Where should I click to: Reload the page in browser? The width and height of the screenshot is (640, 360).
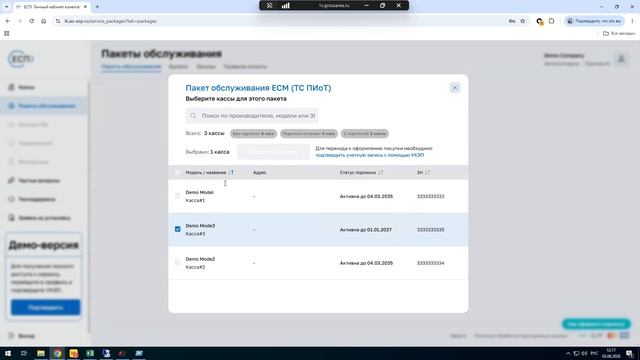pyautogui.click(x=31, y=21)
